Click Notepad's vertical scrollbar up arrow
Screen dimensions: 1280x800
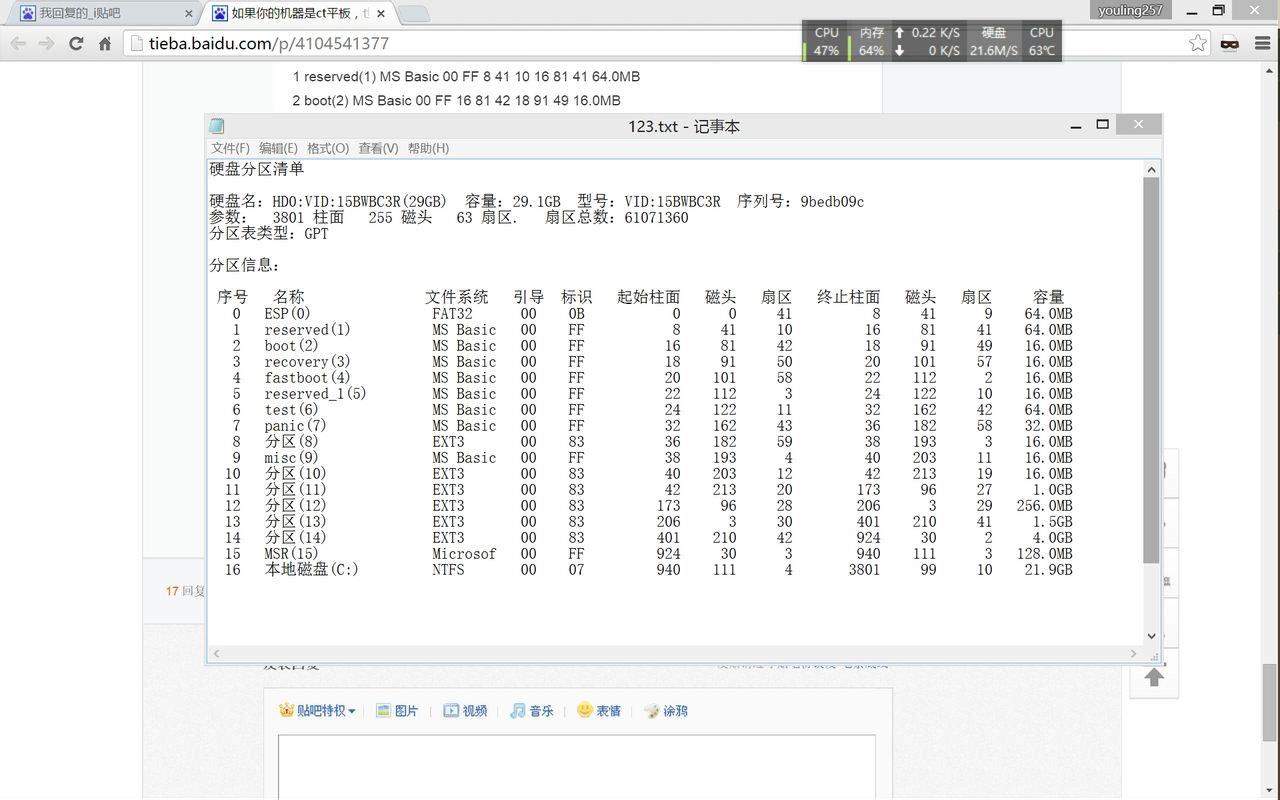pos(1151,169)
